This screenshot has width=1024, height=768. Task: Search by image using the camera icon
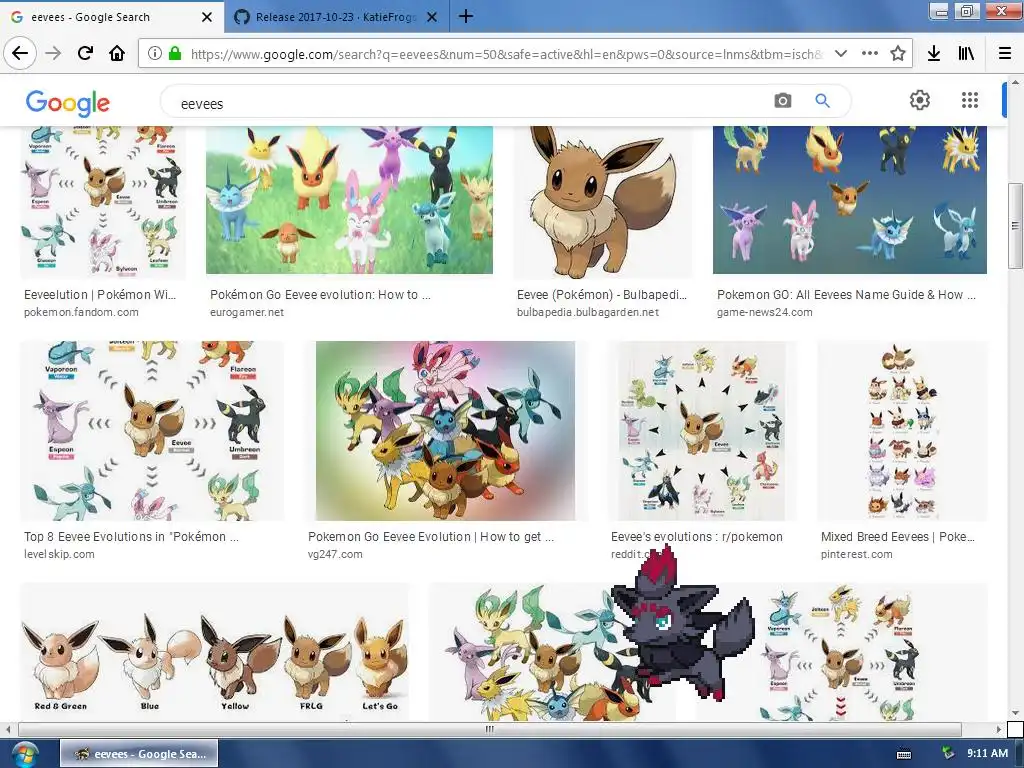tap(782, 101)
